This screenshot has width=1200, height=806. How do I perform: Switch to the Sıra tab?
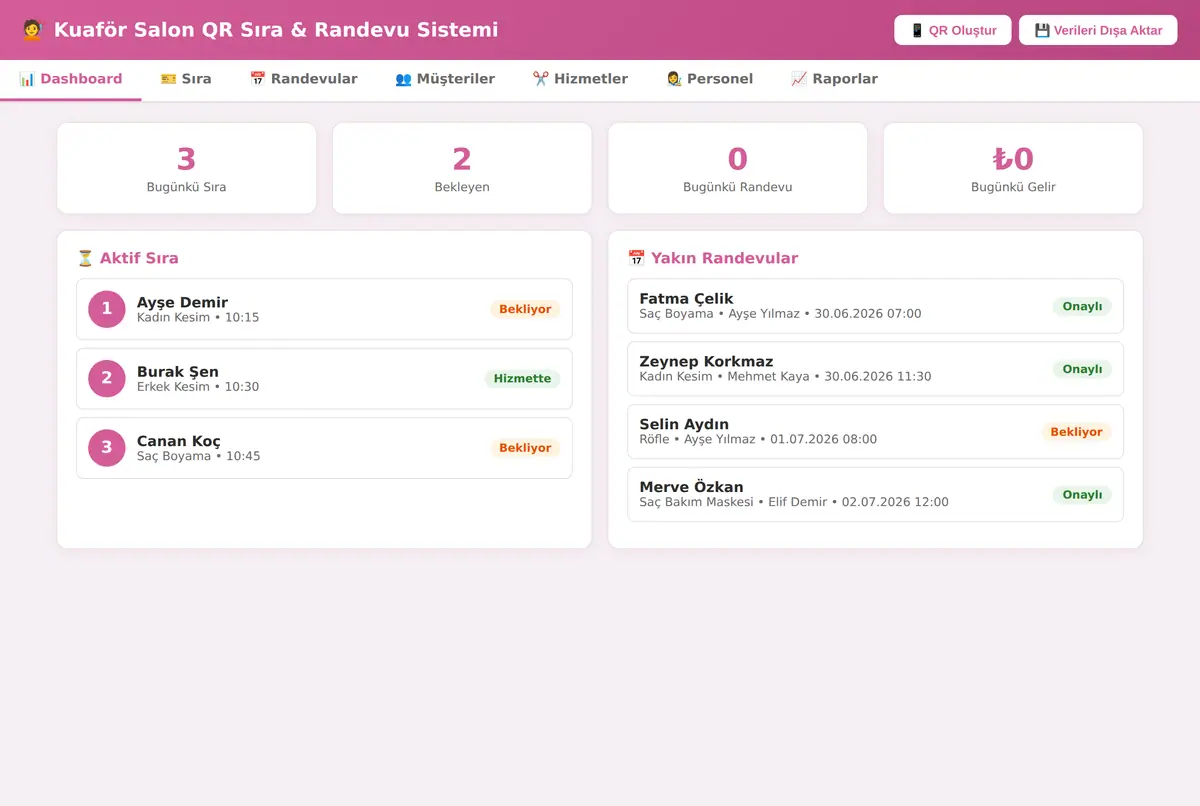coord(186,79)
